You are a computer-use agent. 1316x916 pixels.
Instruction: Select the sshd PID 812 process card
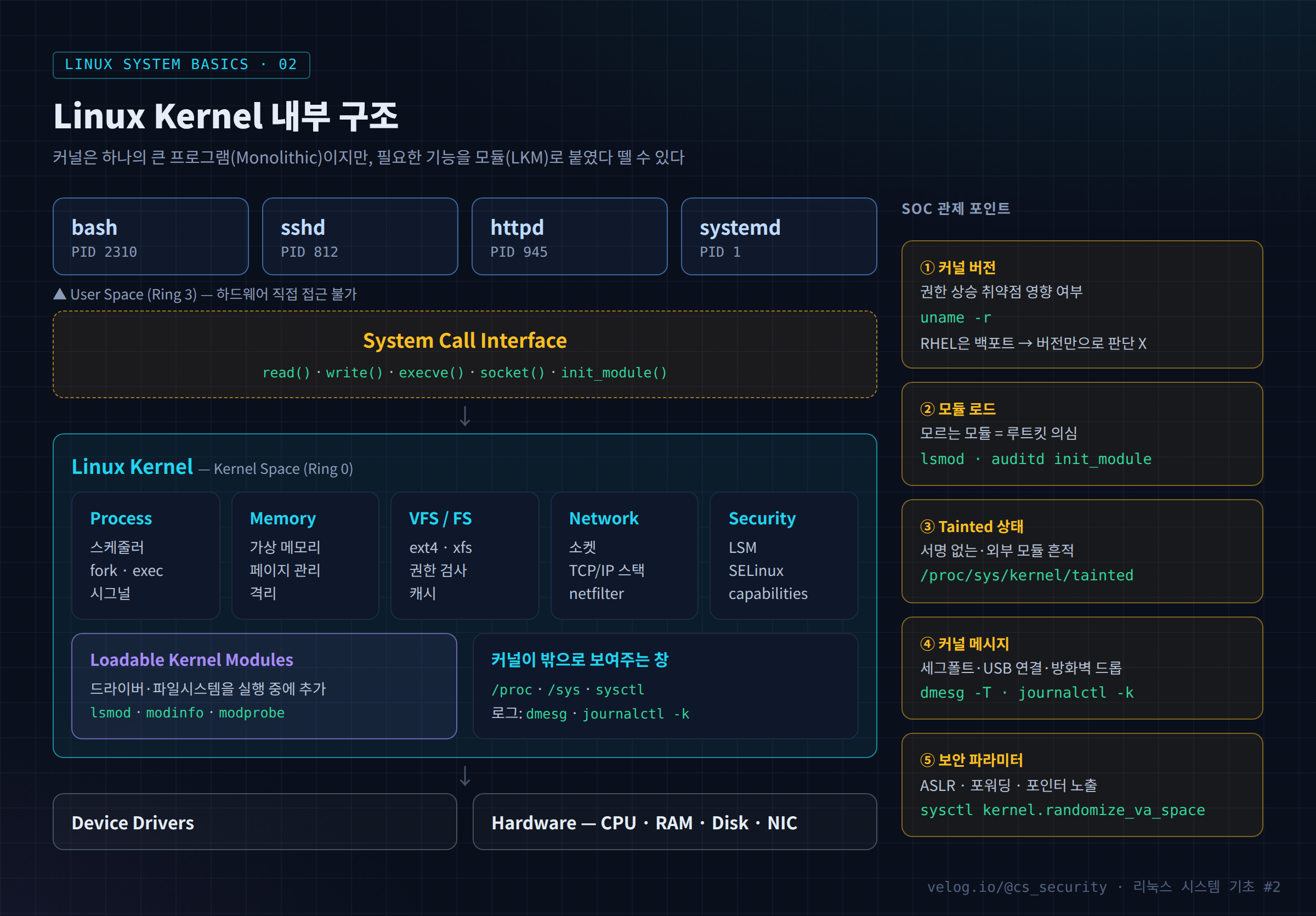click(360, 237)
